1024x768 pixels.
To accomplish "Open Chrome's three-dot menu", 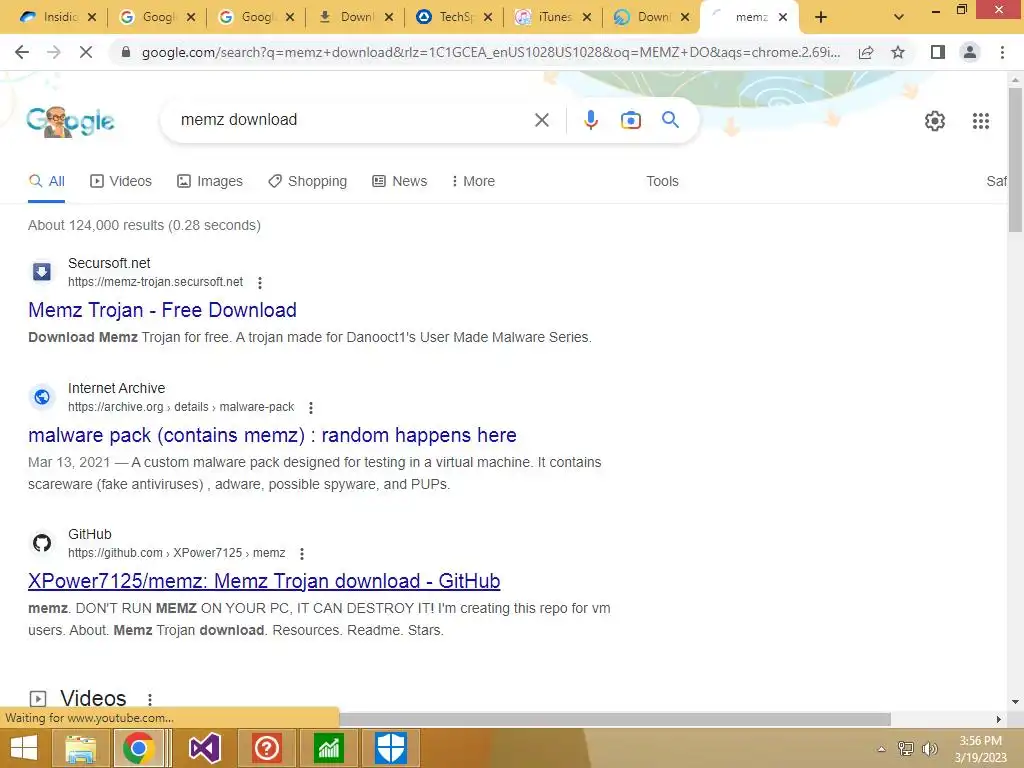I will [1002, 52].
